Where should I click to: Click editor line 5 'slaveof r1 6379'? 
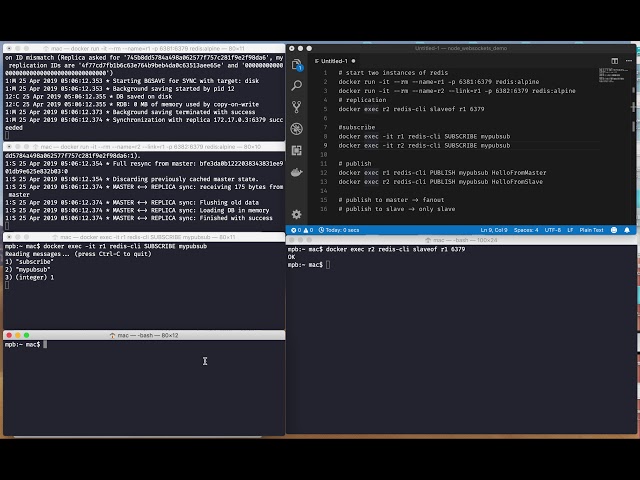(411, 109)
